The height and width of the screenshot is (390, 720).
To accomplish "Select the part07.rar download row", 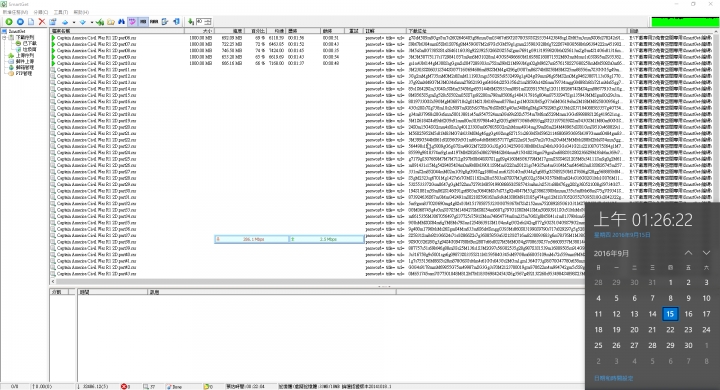I will click(x=383, y=44).
